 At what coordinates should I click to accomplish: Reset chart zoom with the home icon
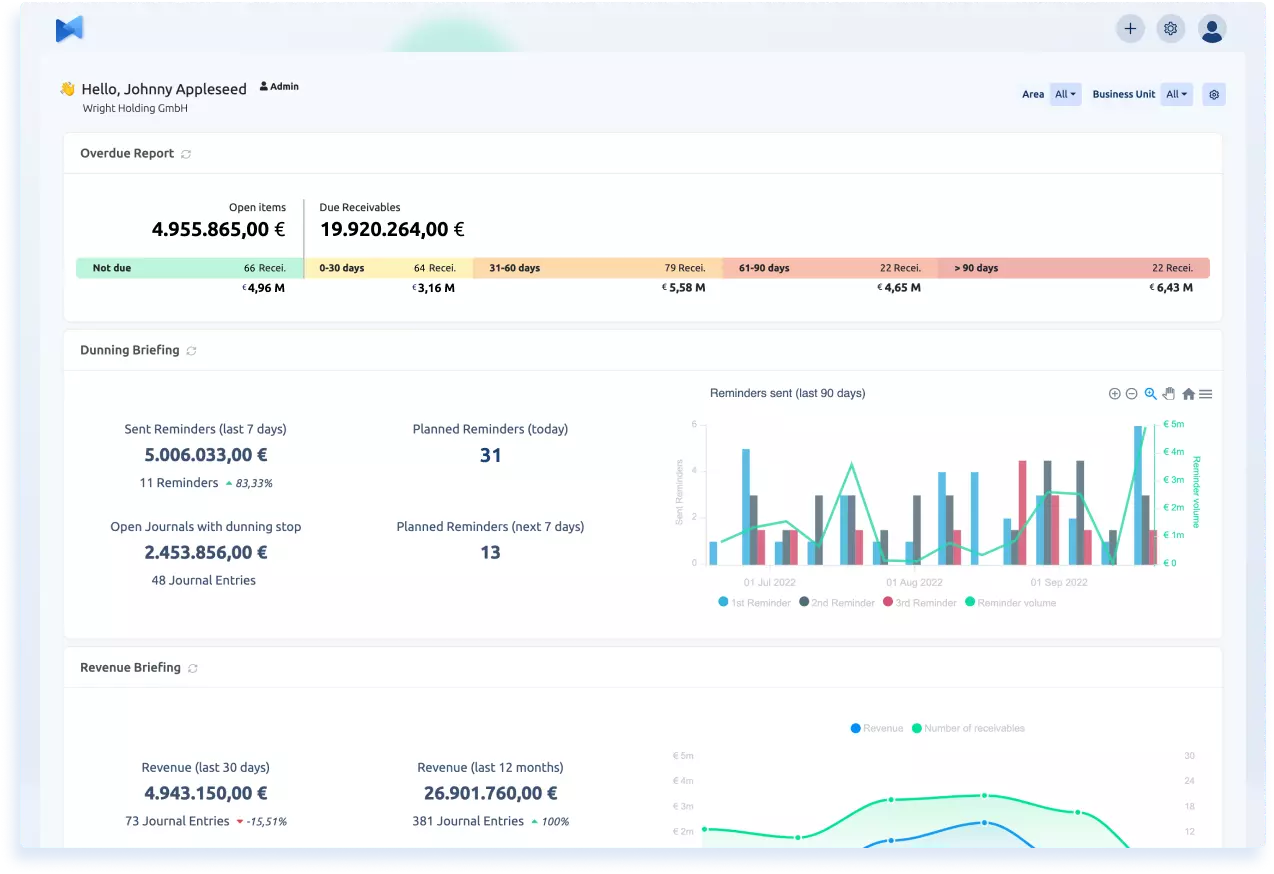[x=1188, y=394]
